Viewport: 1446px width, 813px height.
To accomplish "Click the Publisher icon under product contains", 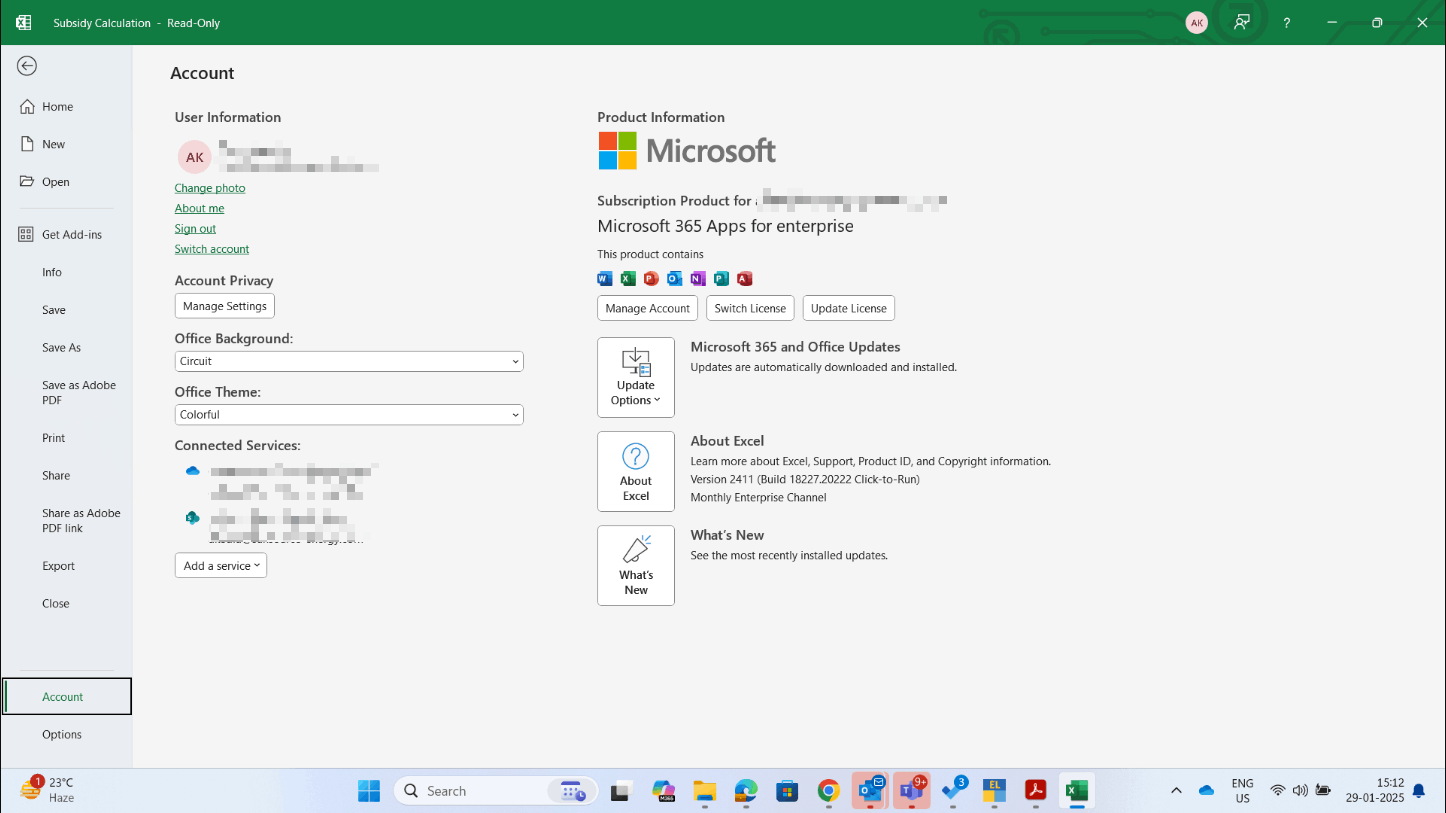I will coord(721,279).
